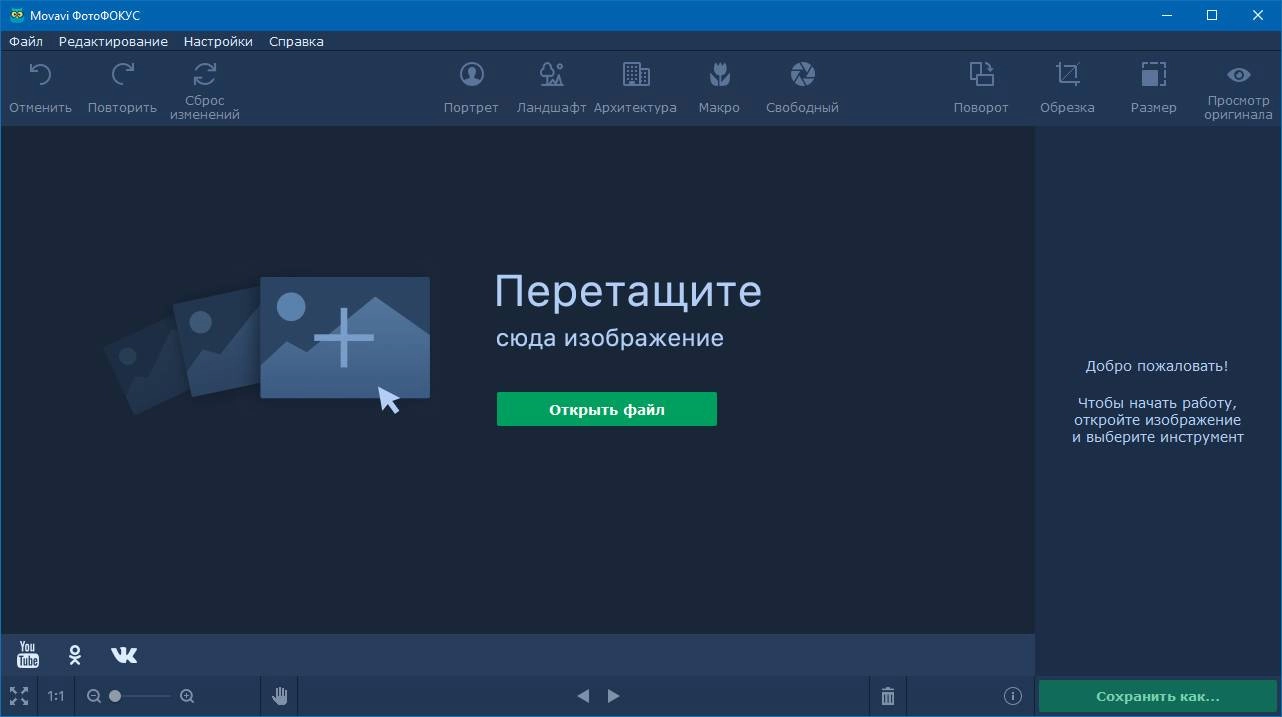The height and width of the screenshot is (717, 1282).
Task: Go to previous image arrow
Action: pyautogui.click(x=583, y=696)
